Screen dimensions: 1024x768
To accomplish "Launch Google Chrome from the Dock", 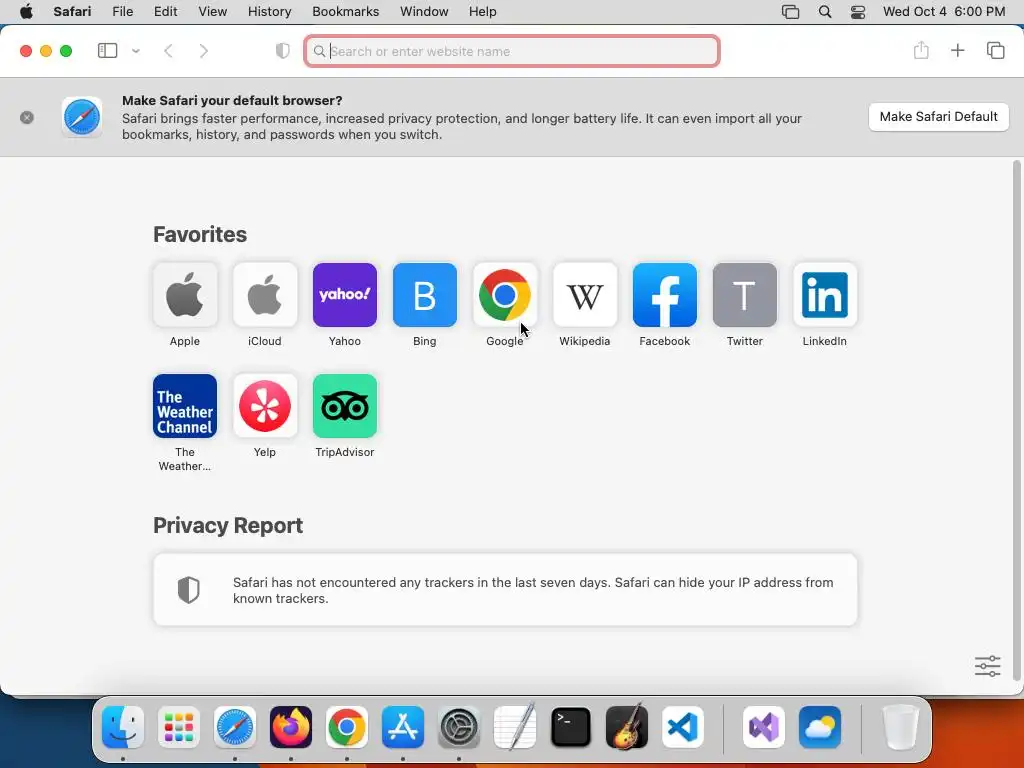I will (347, 727).
